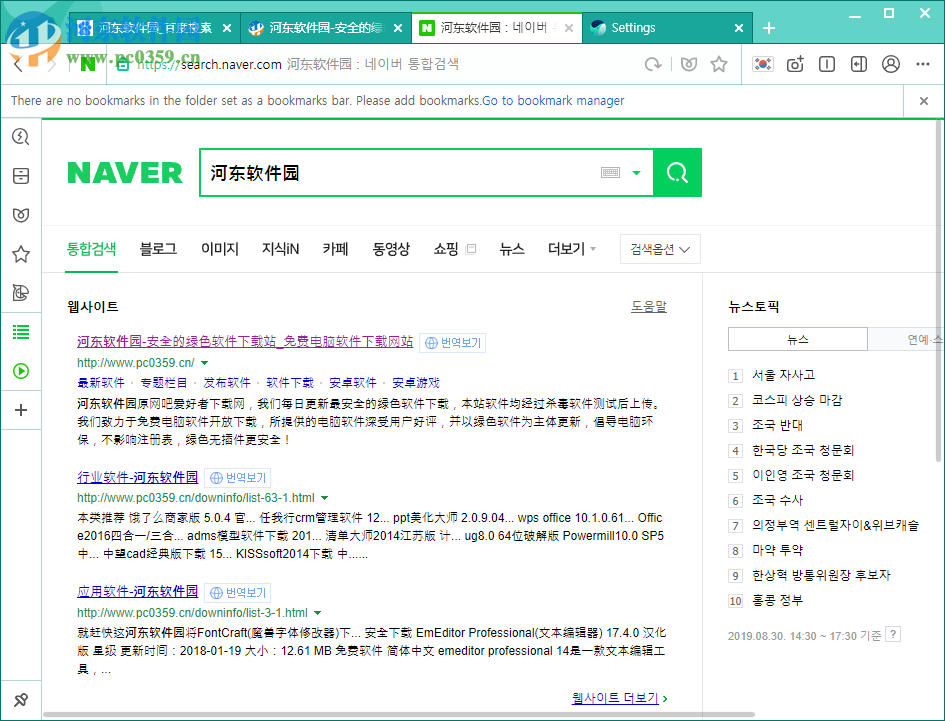Open the on-screen keyboard icon in search box
Image resolution: width=945 pixels, height=721 pixels.
[x=610, y=173]
